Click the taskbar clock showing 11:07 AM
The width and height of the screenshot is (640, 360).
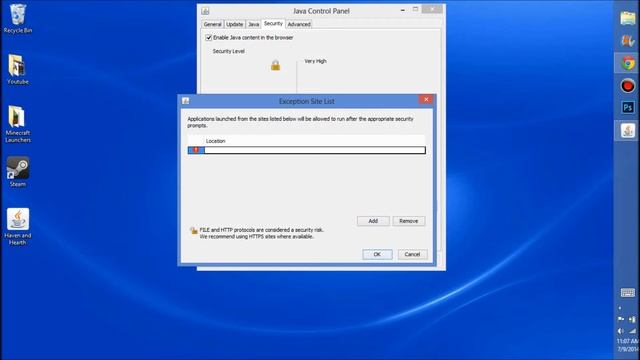click(628, 341)
